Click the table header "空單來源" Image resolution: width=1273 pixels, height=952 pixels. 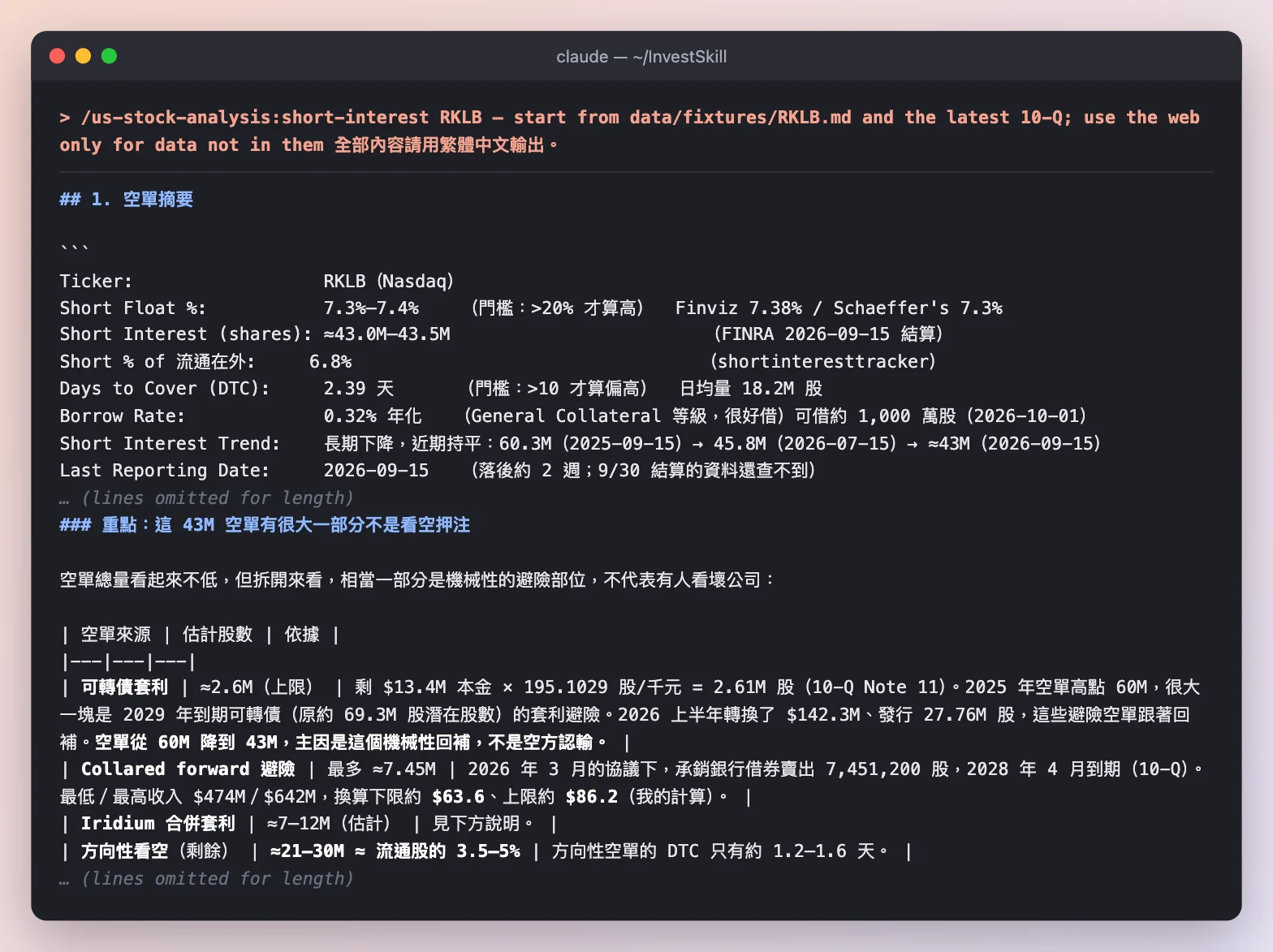point(116,635)
